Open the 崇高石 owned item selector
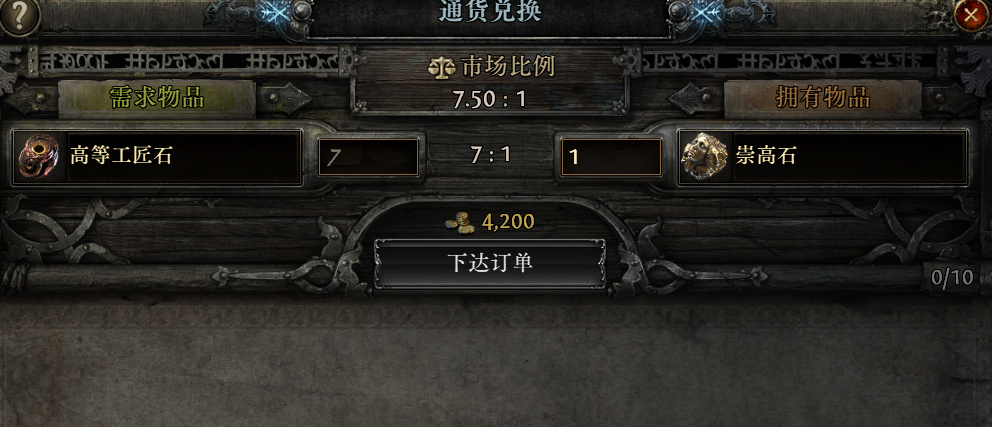Viewport: 992px width, 427px height. point(822,158)
